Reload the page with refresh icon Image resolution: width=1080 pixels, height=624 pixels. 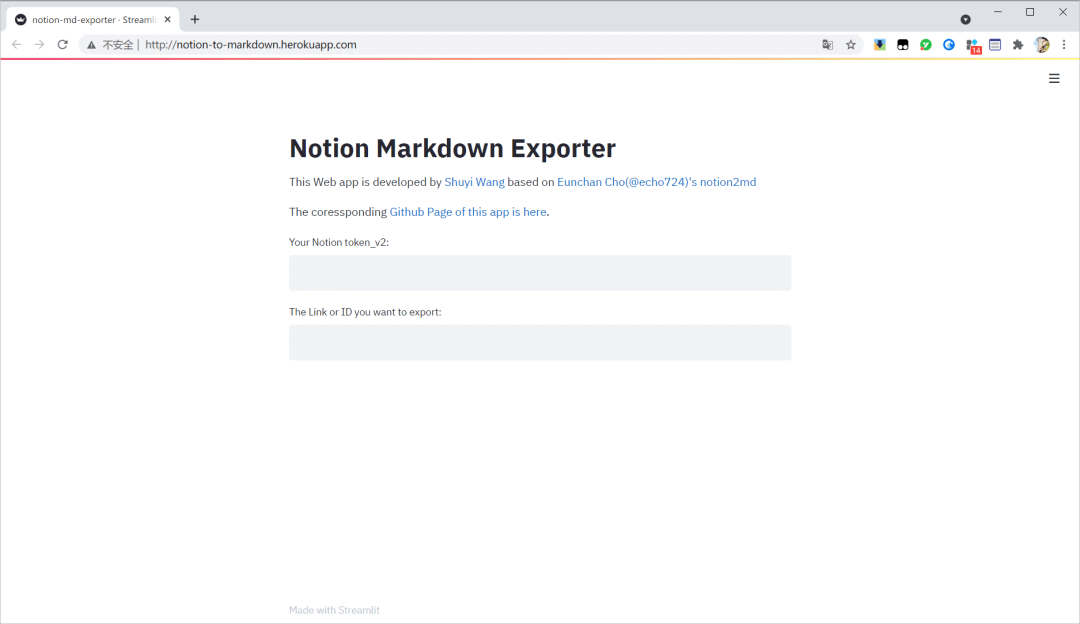tap(63, 45)
